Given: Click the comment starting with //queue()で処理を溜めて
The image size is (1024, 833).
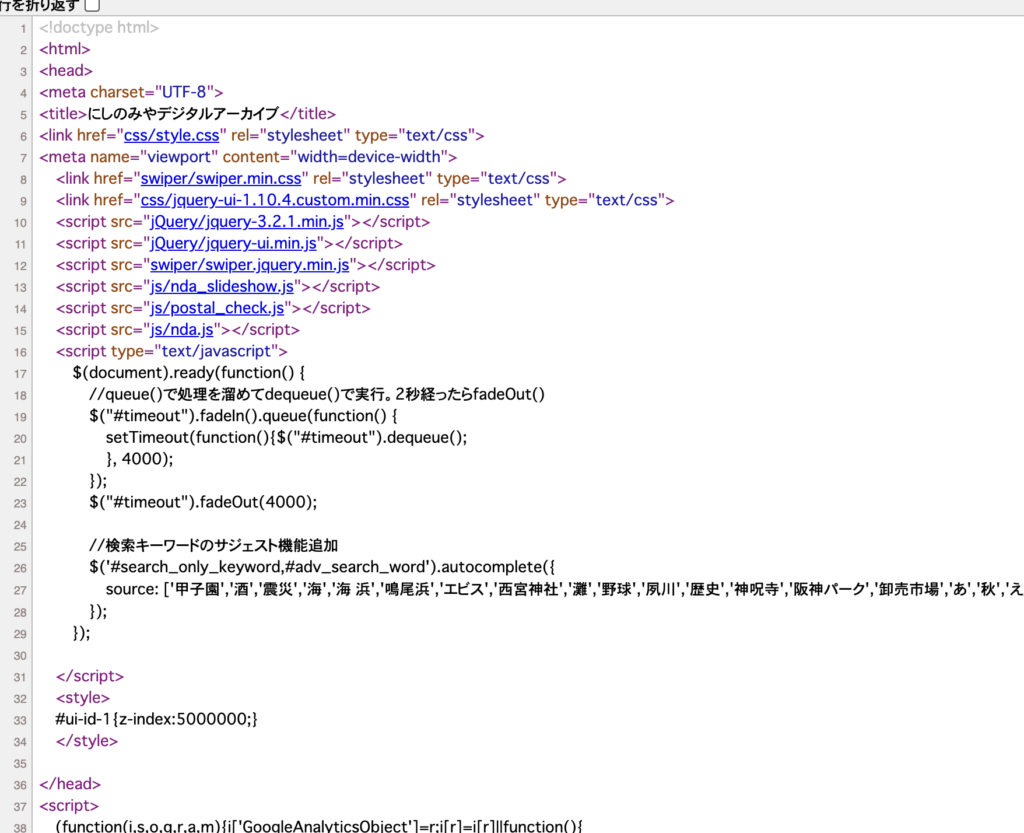Looking at the screenshot, I should (317, 394).
